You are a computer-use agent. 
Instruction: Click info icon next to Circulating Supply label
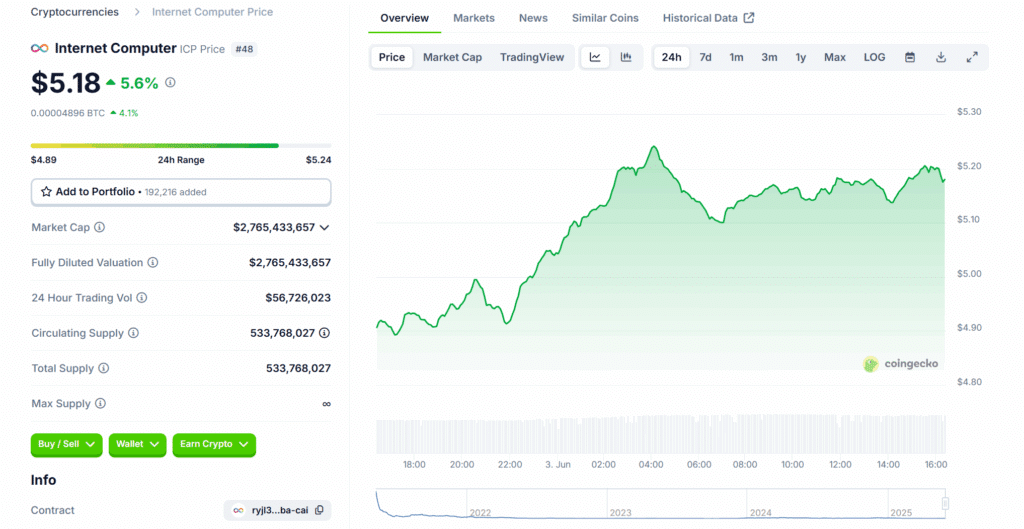pos(133,333)
